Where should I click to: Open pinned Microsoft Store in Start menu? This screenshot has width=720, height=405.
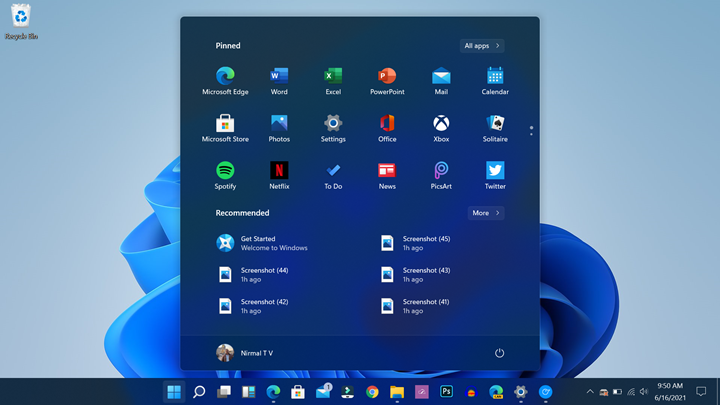[225, 128]
